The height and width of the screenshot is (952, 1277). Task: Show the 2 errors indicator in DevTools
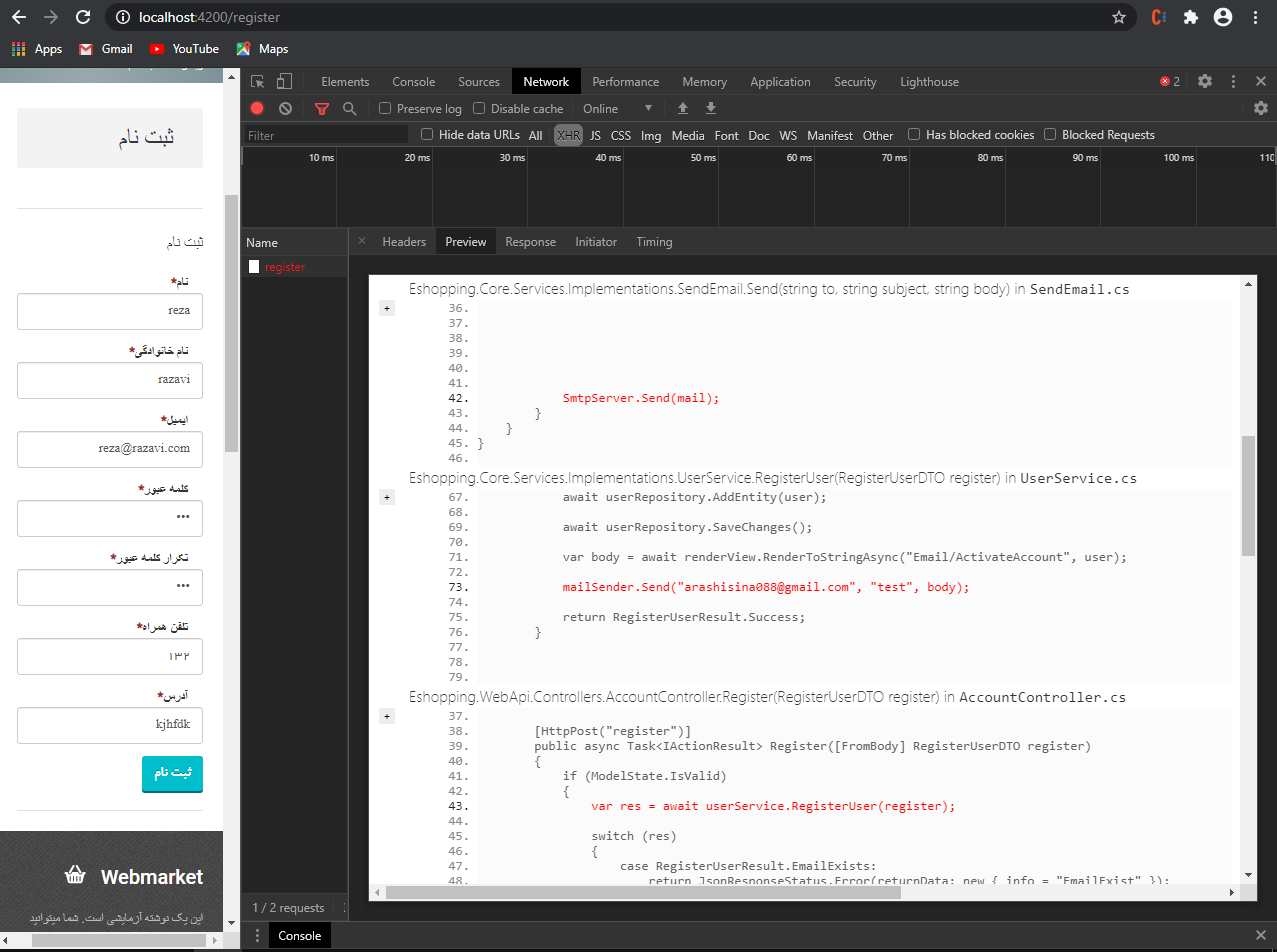(1170, 82)
